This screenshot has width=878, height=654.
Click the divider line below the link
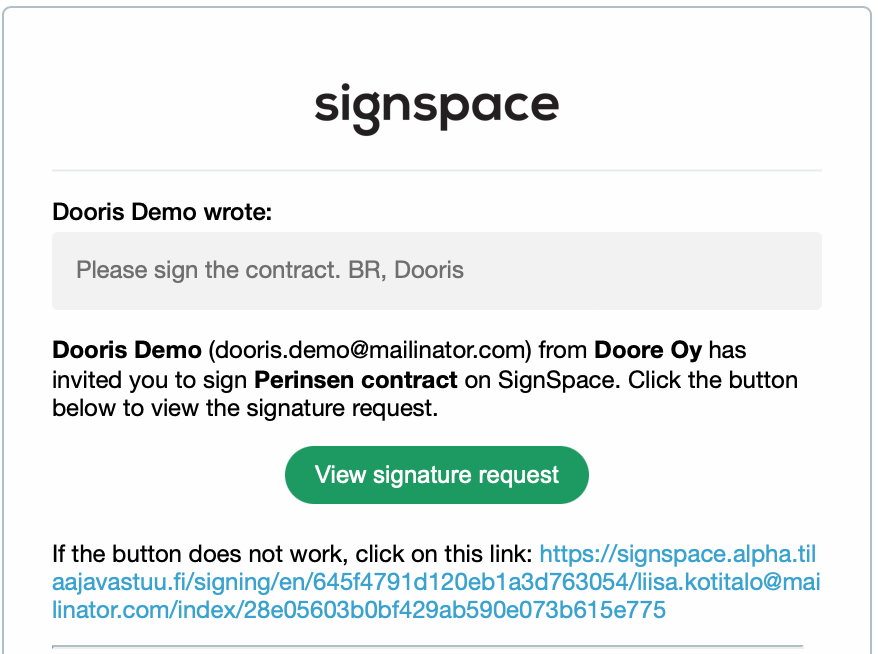428,646
